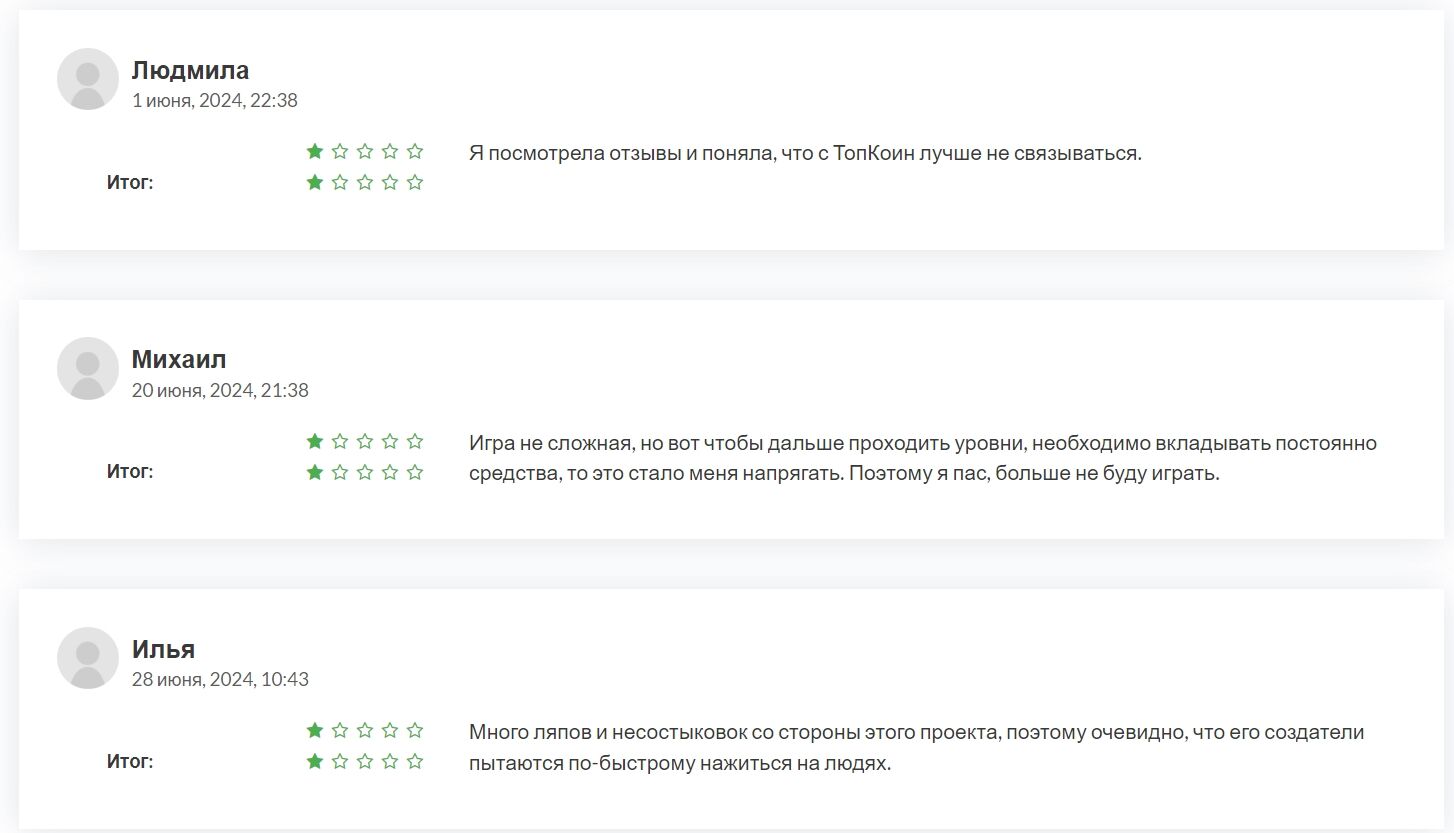
Task: Open Михаил's review by clicking his name
Action: pyautogui.click(x=179, y=358)
